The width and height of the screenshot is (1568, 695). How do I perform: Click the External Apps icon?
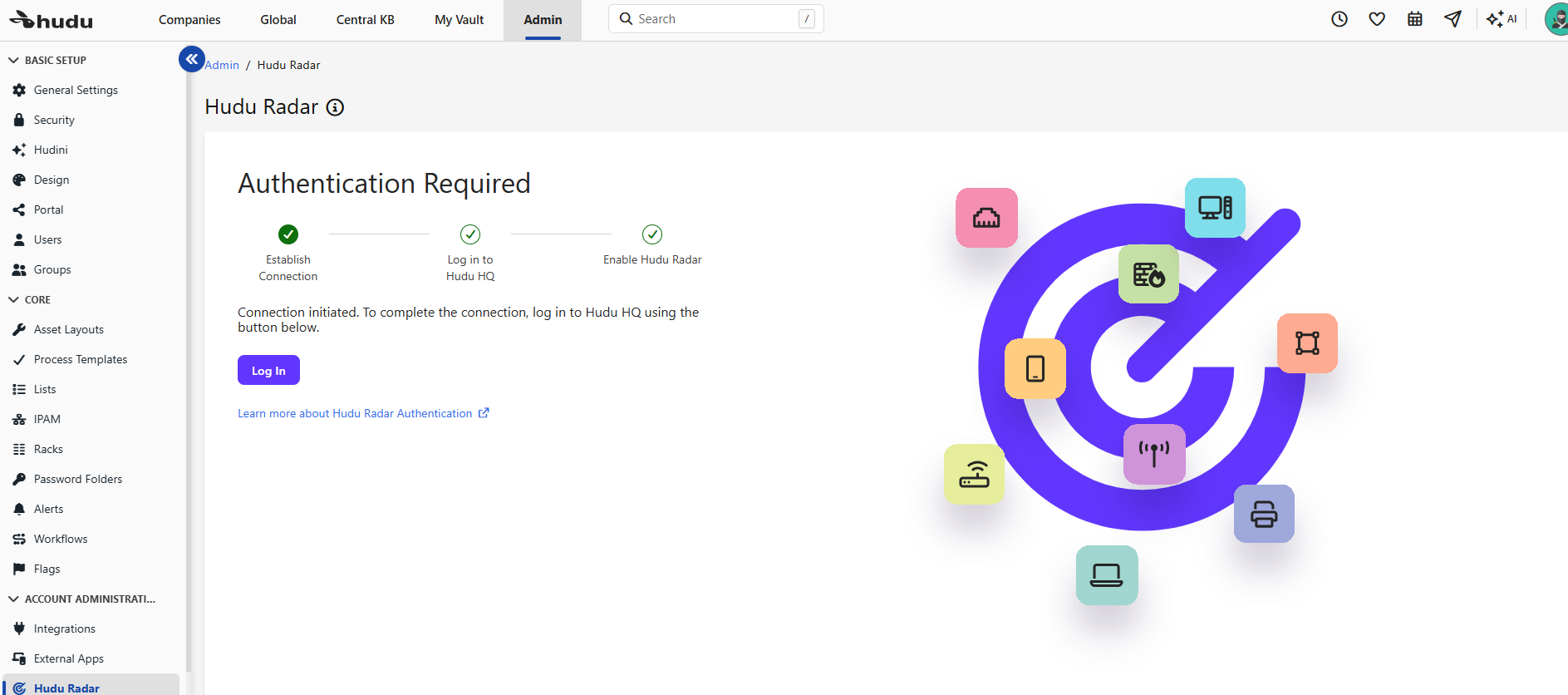point(19,658)
